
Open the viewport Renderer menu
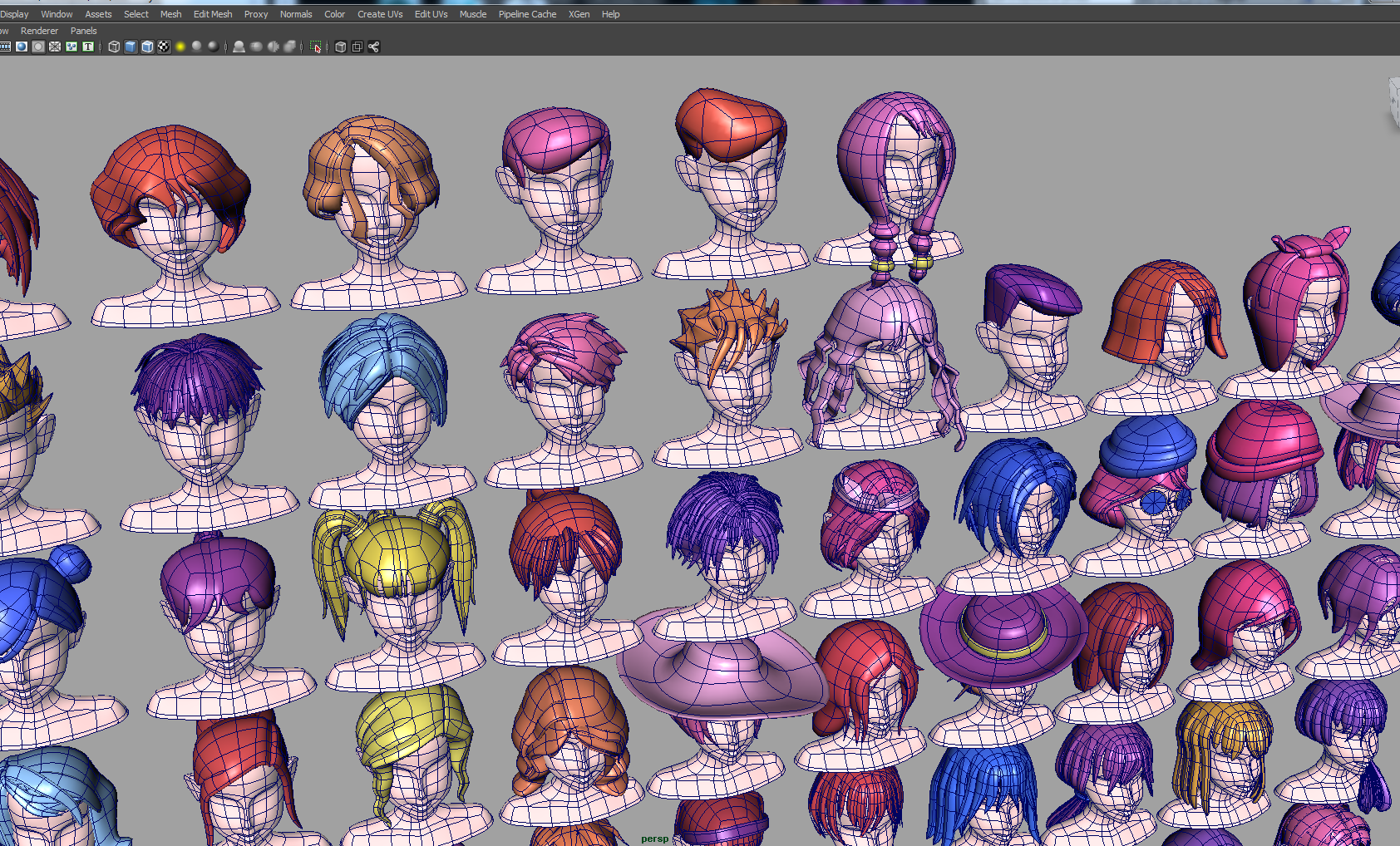point(39,31)
